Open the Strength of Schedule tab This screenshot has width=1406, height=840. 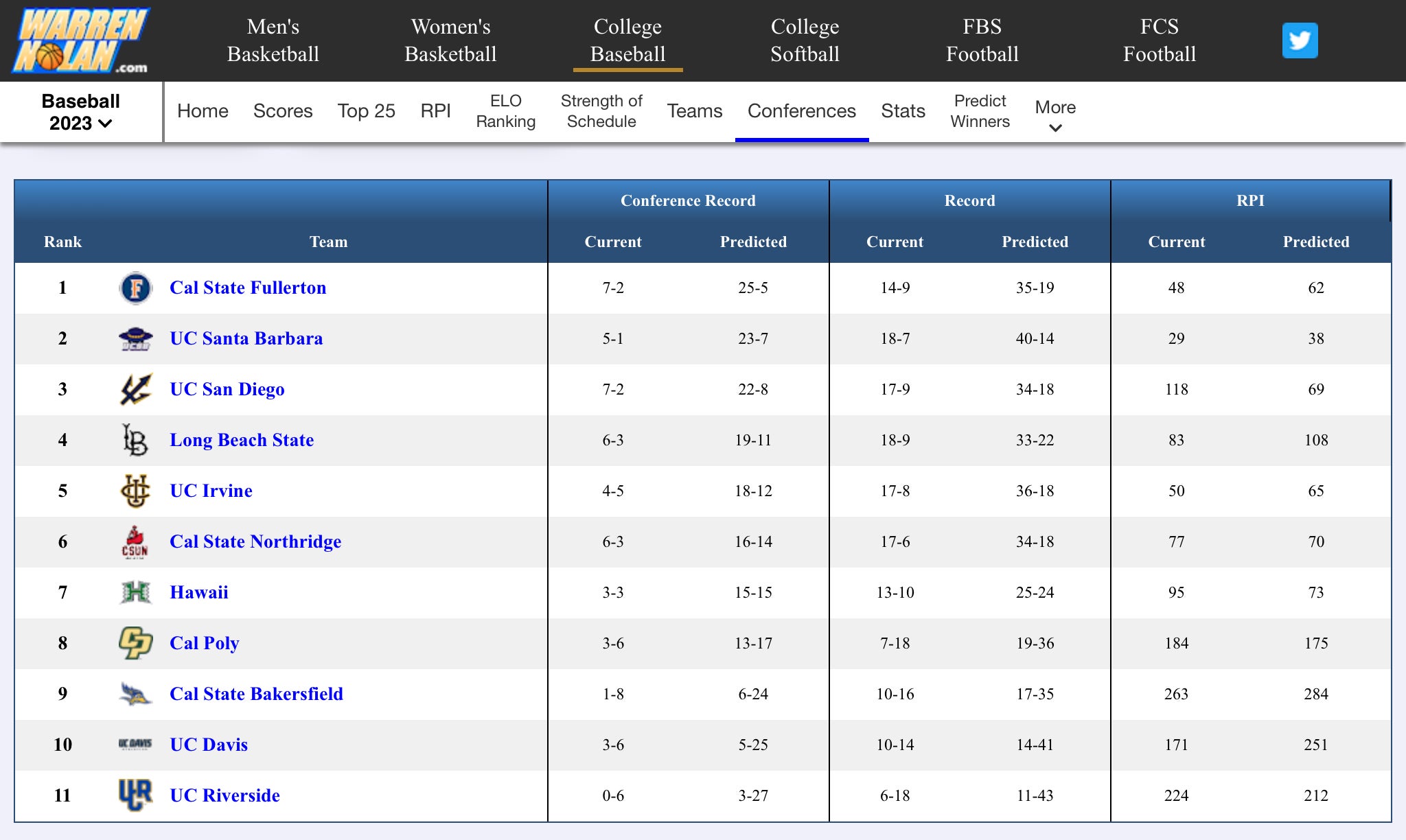(x=601, y=111)
